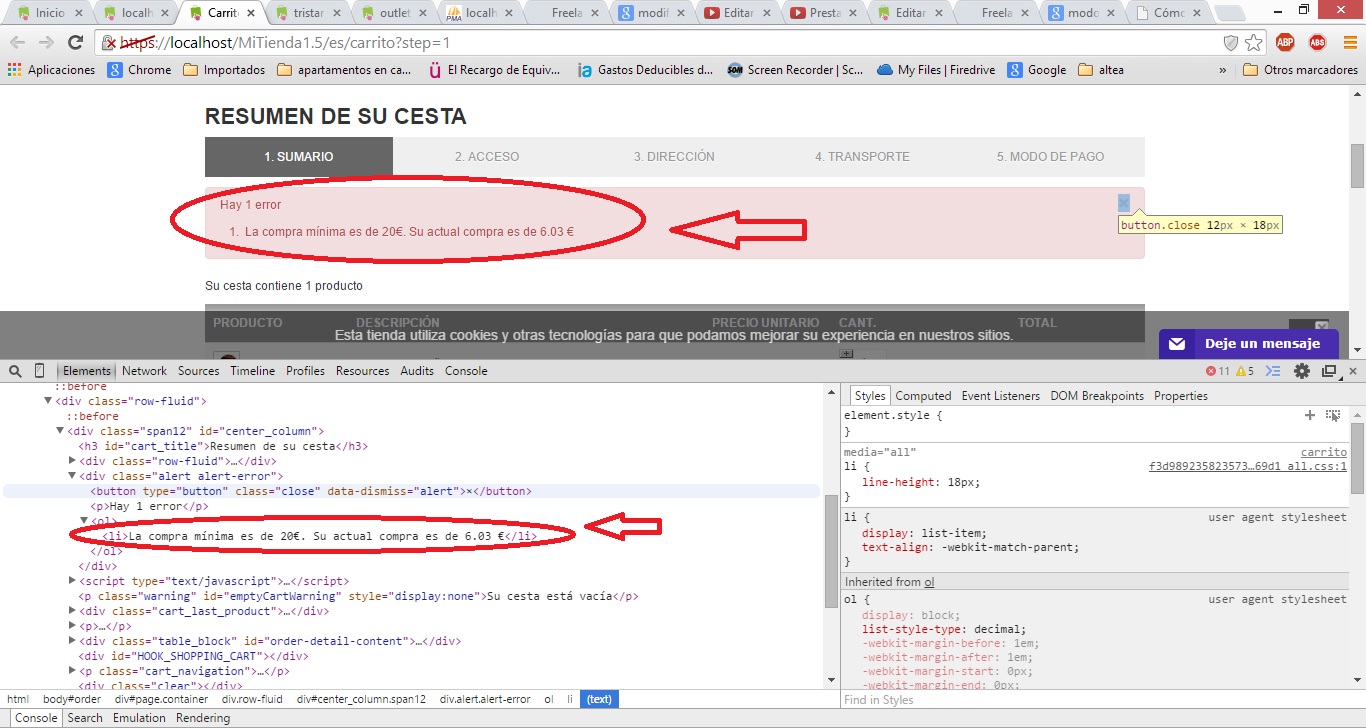The height and width of the screenshot is (728, 1366).
Task: Switch to Profiles DevTools tab
Action: coord(305,371)
